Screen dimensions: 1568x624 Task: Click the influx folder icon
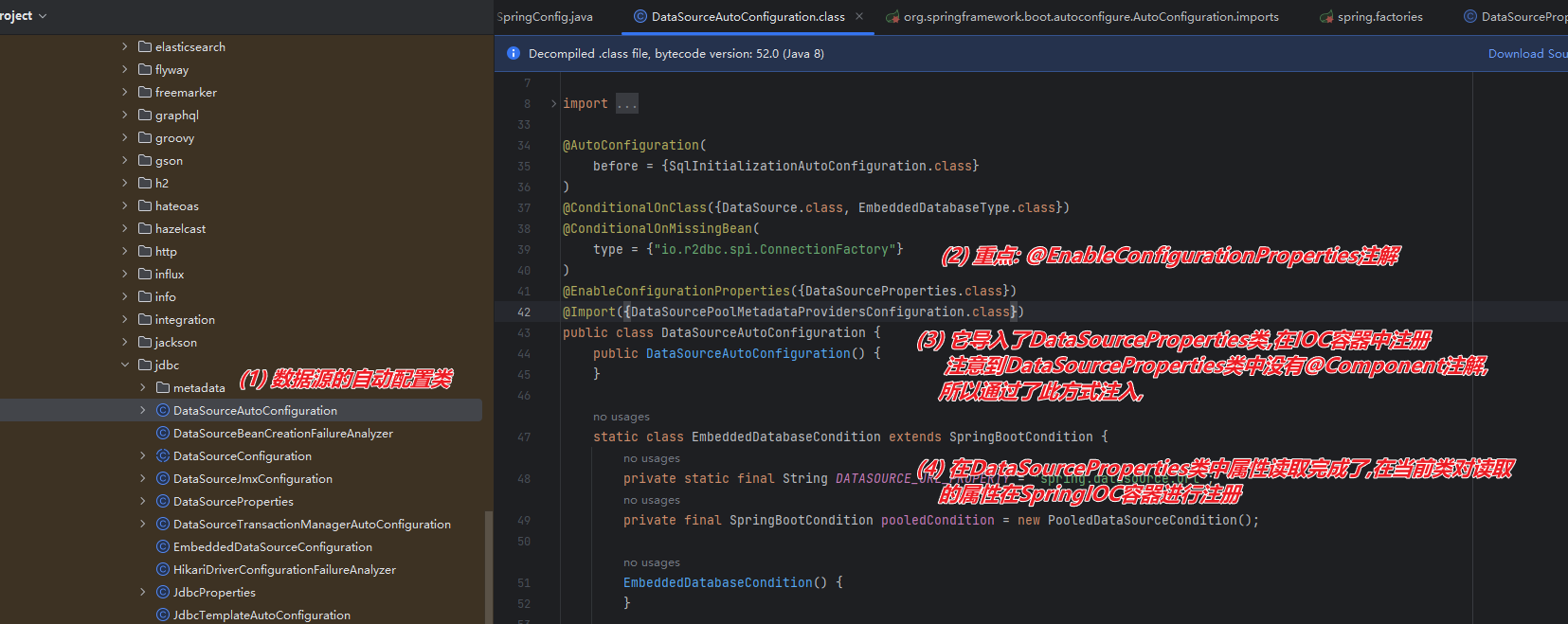145,274
